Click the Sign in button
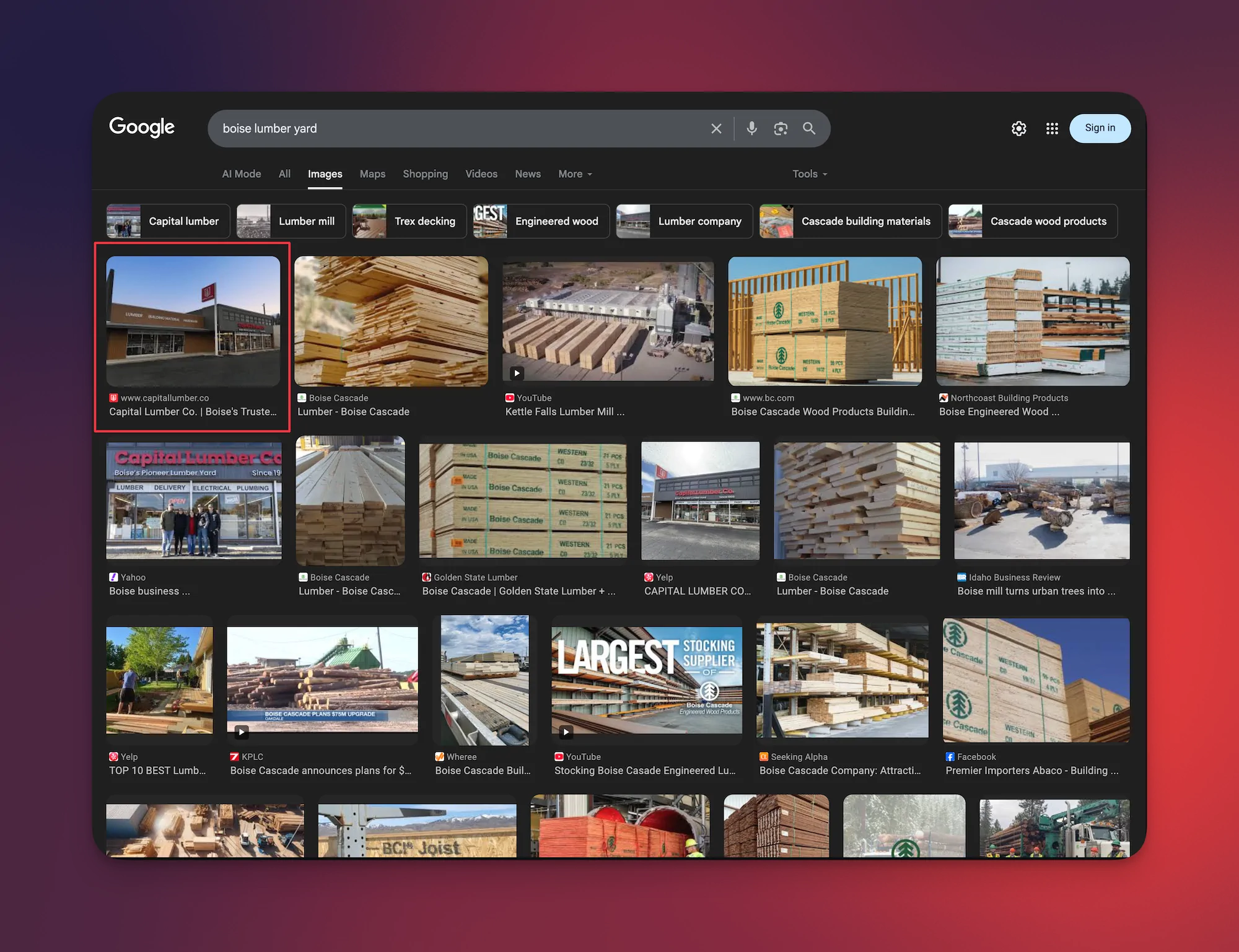The width and height of the screenshot is (1239, 952). point(1100,128)
